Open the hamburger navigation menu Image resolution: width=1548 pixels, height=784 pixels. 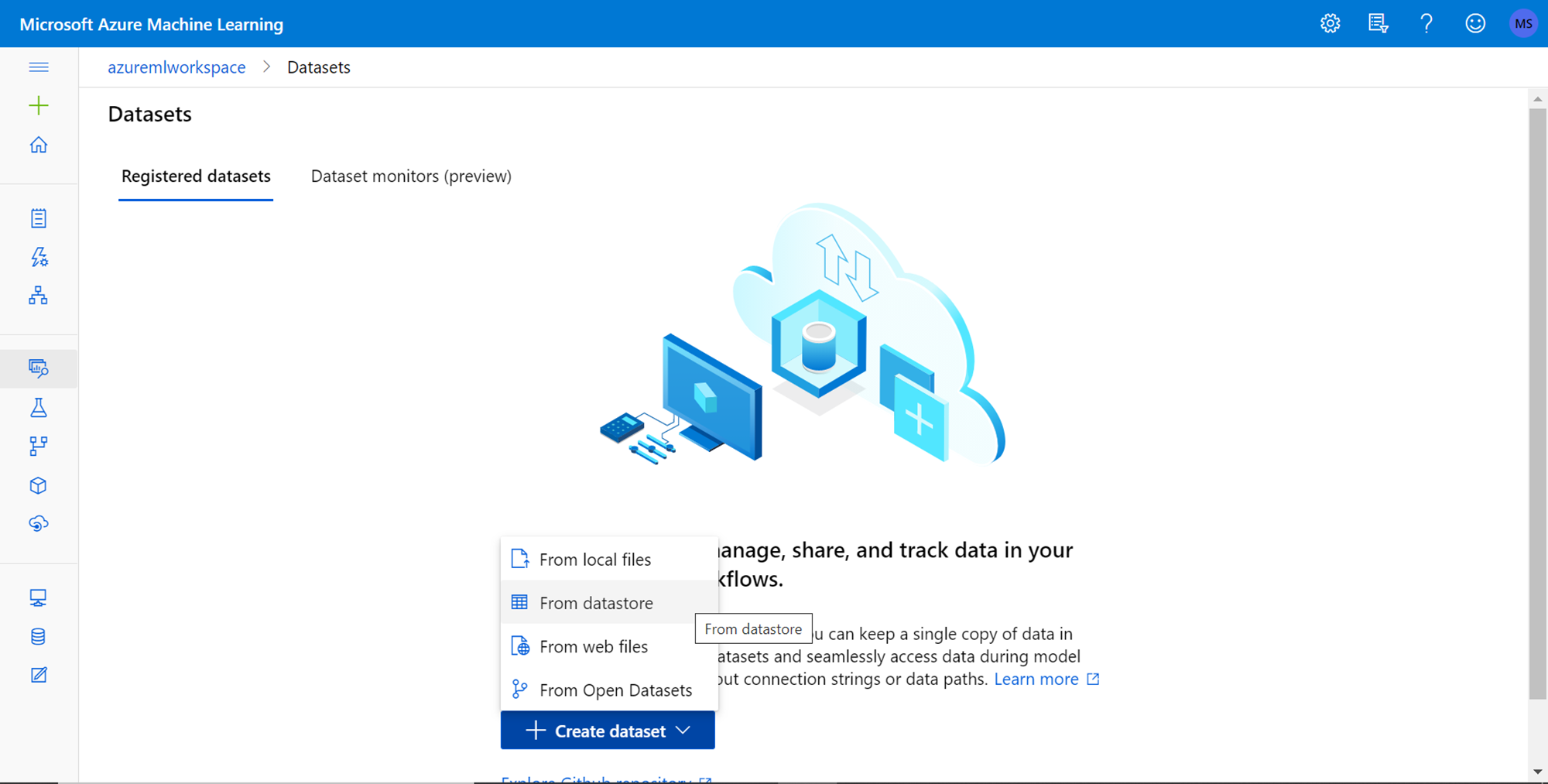[x=39, y=67]
